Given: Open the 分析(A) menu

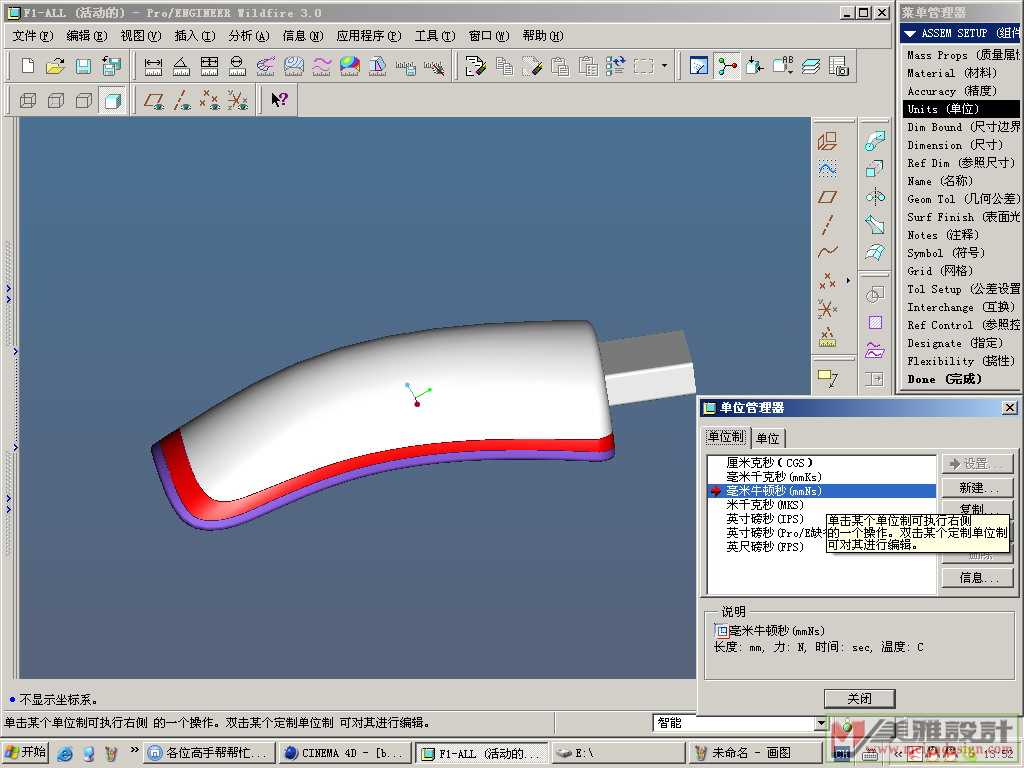Looking at the screenshot, I should 249,36.
